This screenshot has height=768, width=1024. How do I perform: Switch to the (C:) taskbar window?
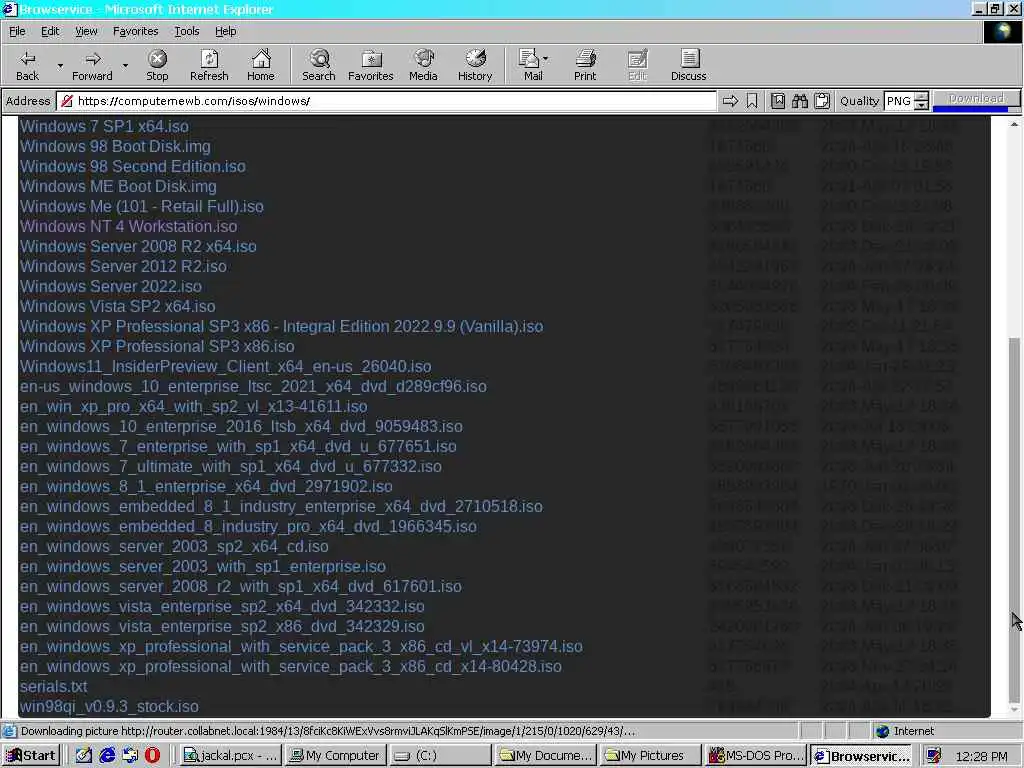click(440, 756)
